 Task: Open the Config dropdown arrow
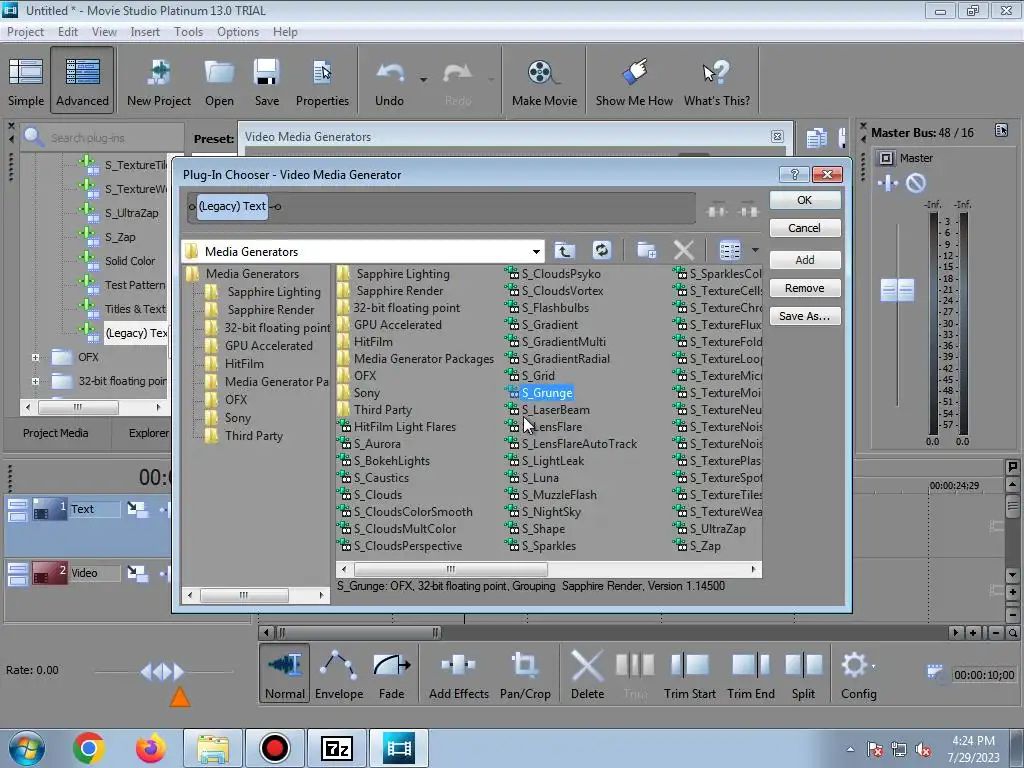click(x=874, y=665)
